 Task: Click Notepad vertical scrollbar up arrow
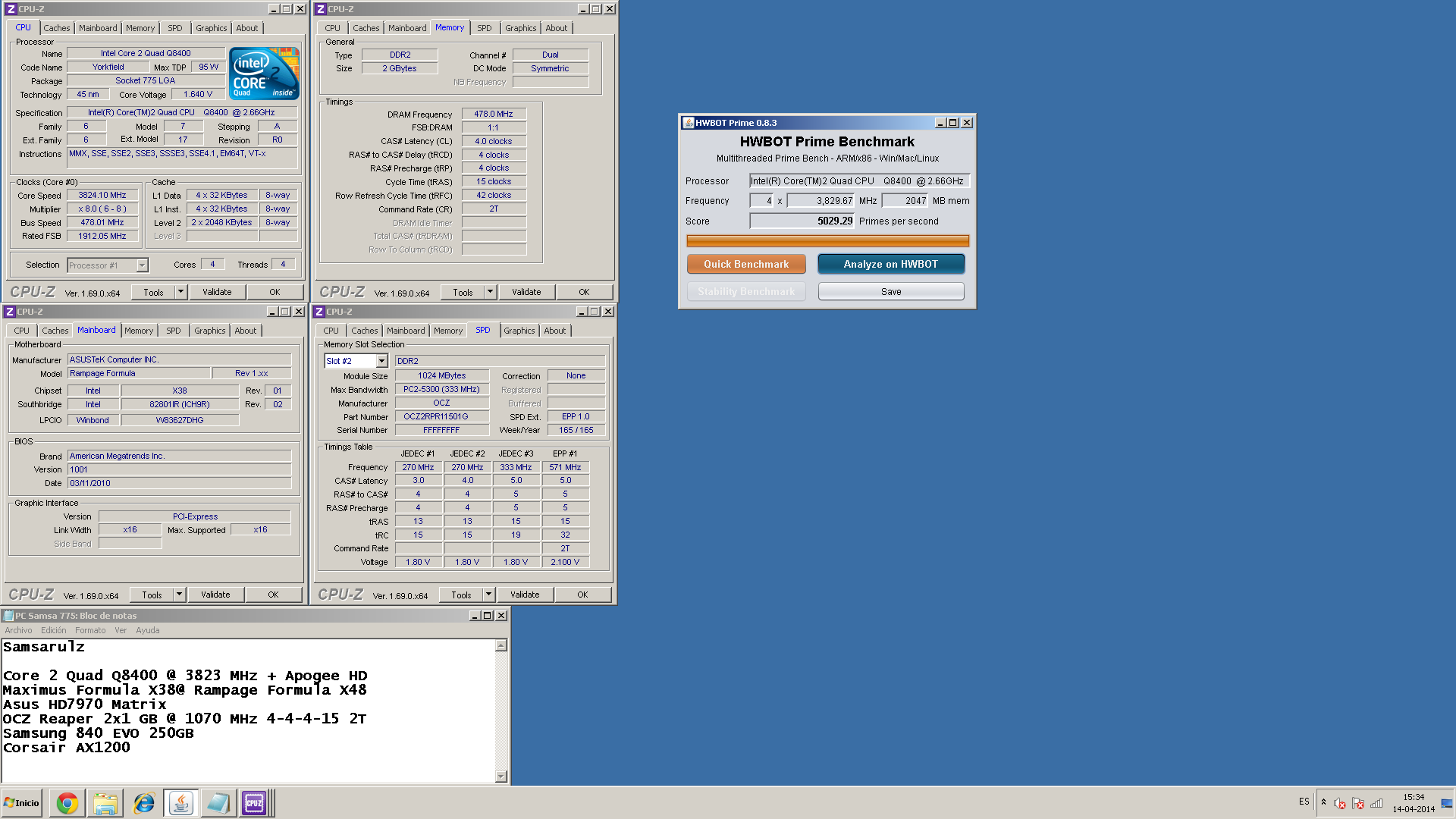click(500, 645)
